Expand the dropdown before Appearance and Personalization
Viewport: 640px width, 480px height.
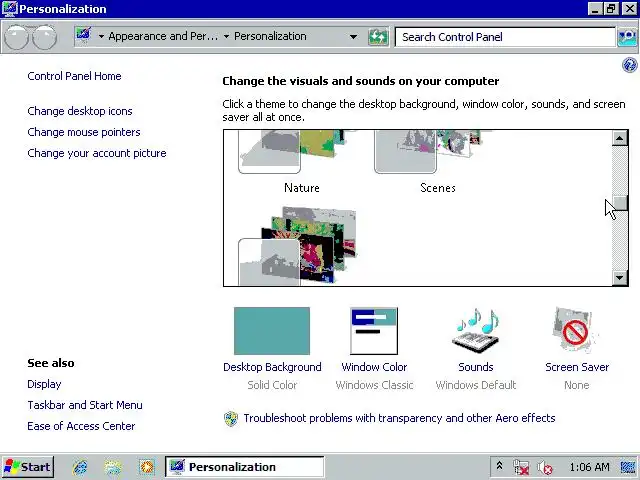101,37
